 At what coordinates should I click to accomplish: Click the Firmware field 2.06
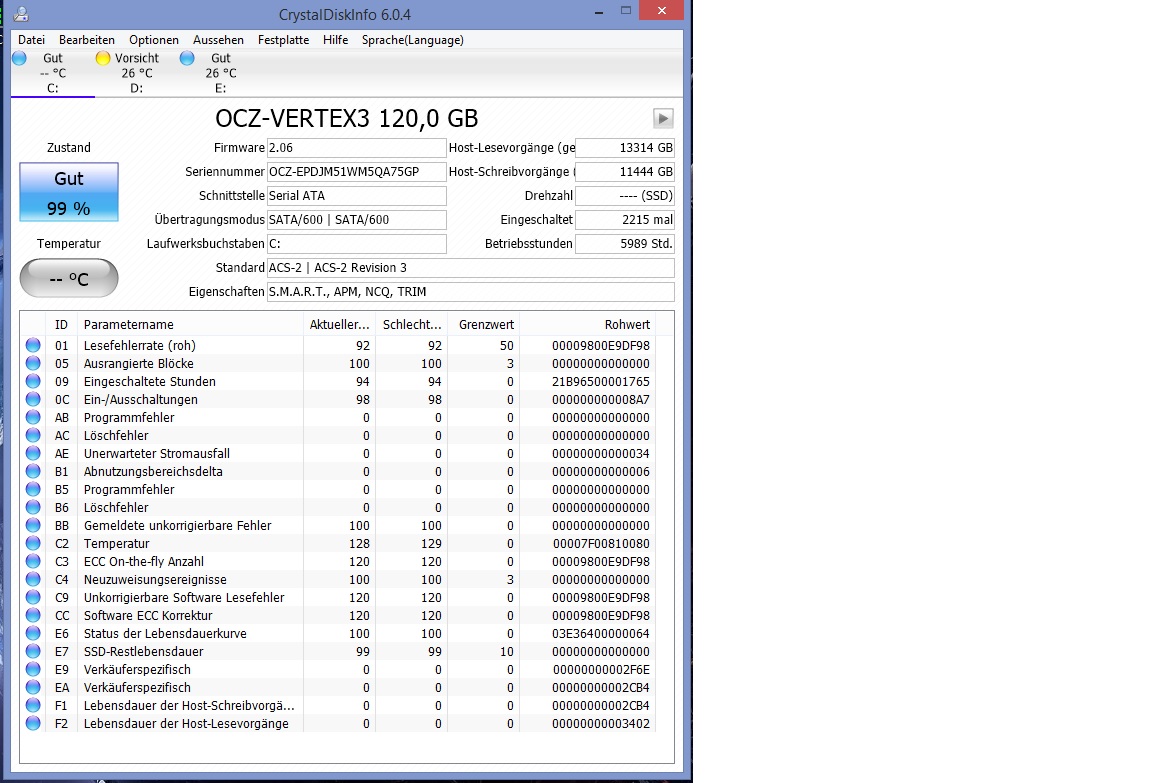point(356,148)
